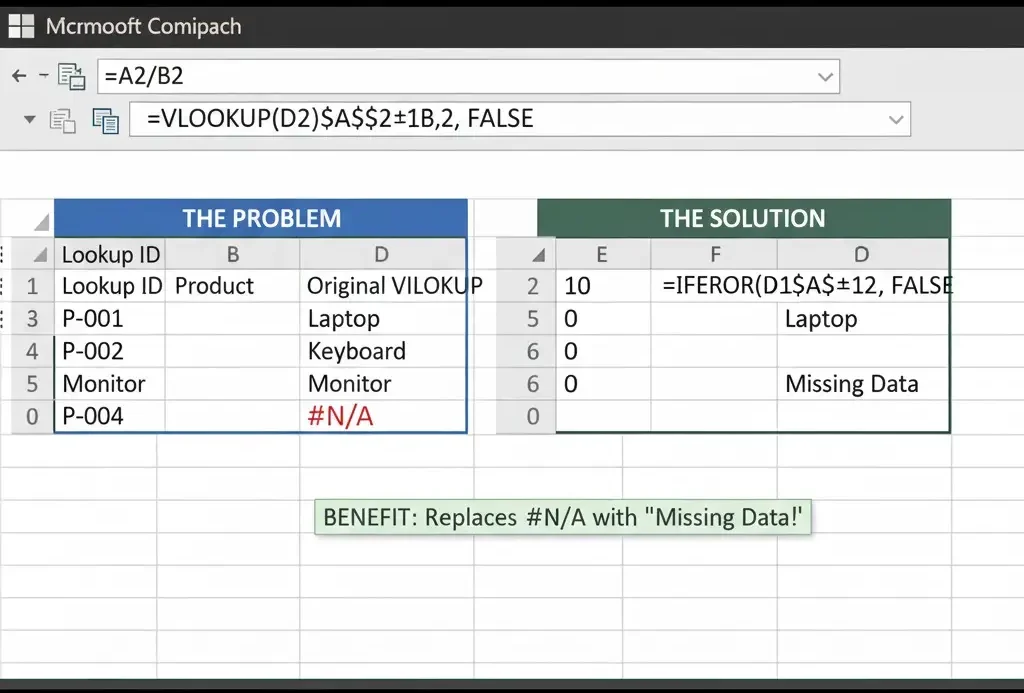Click the green BENEFIT note box
The height and width of the screenshot is (693, 1024).
[563, 517]
